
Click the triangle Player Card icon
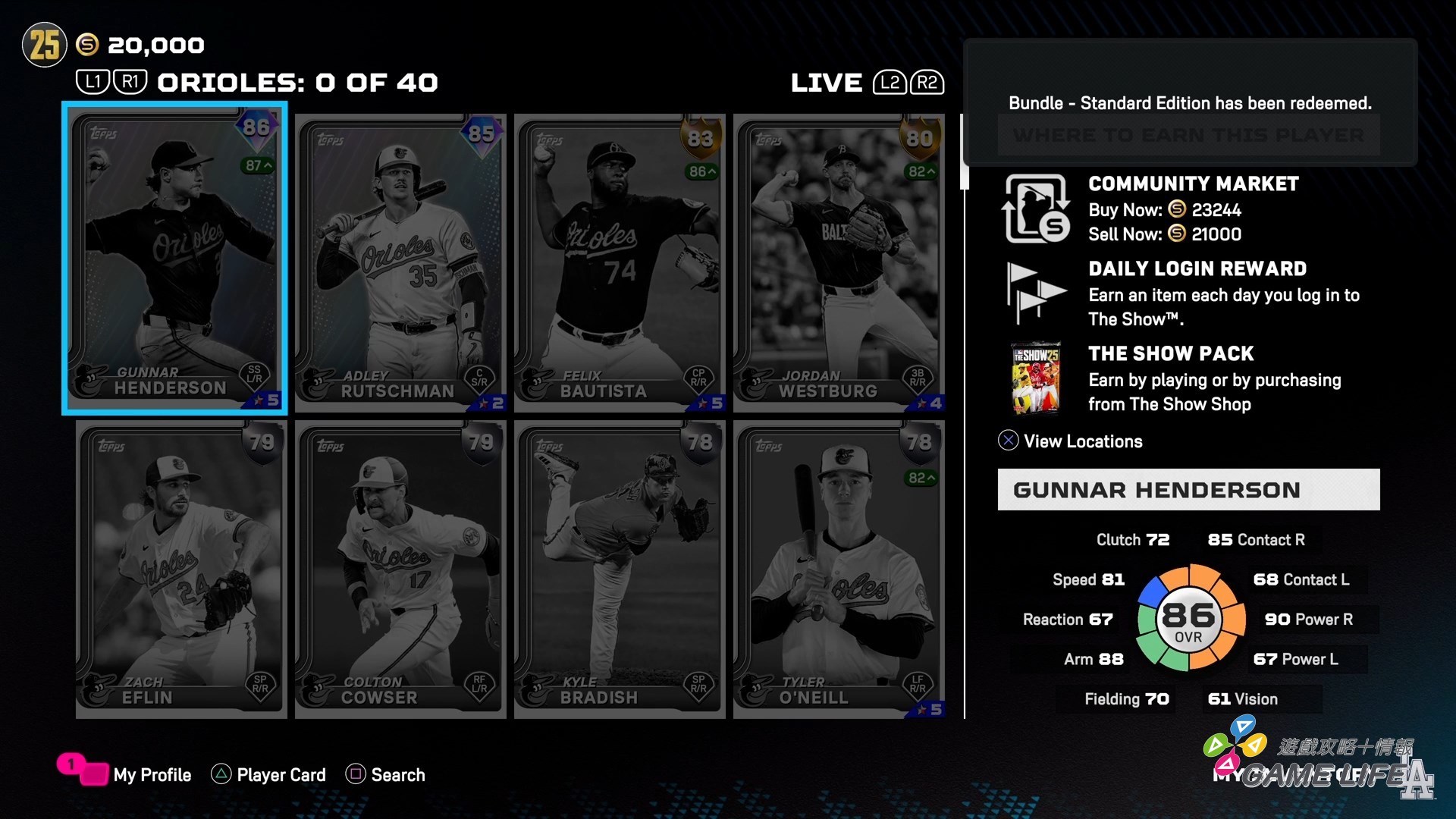[x=221, y=773]
